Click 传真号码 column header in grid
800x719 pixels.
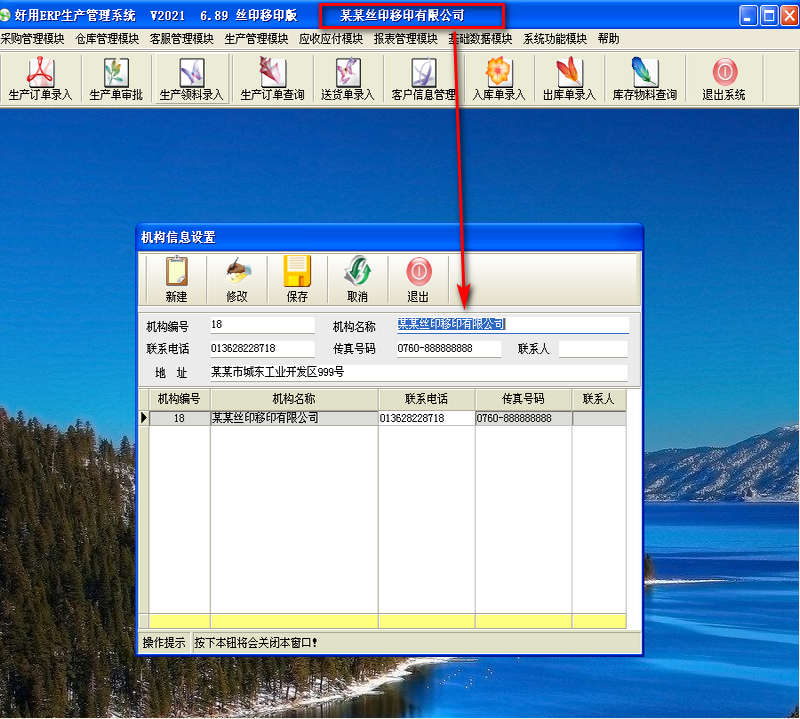523,399
